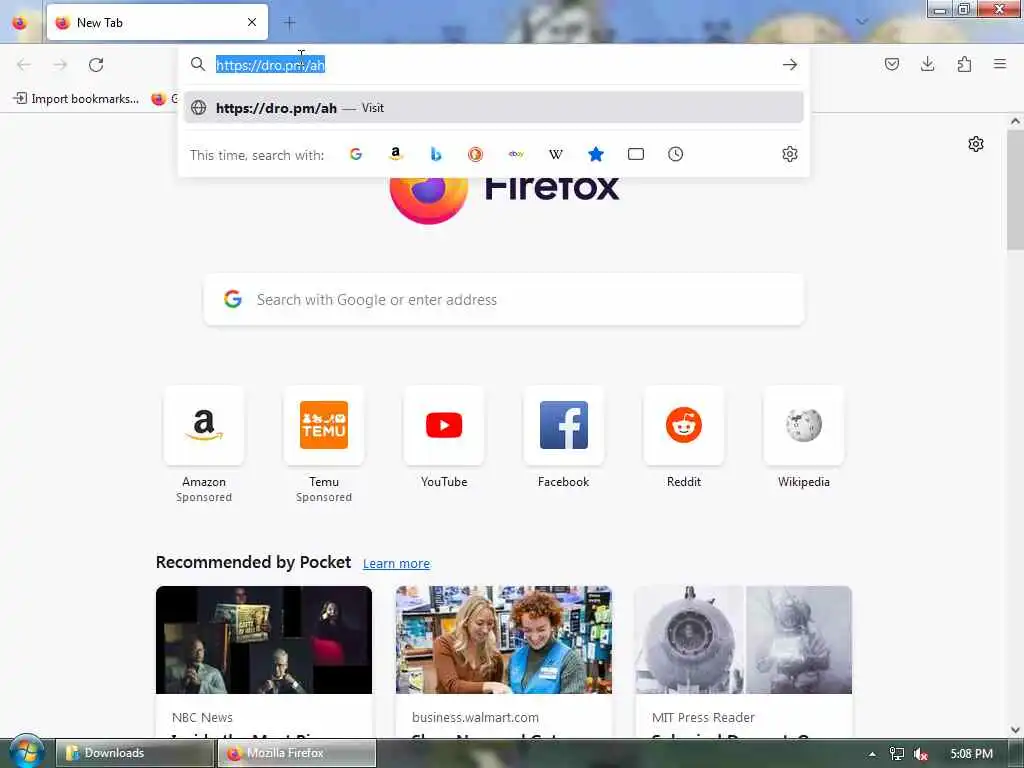Search this time with eBay
The image size is (1024, 768).
tap(516, 154)
